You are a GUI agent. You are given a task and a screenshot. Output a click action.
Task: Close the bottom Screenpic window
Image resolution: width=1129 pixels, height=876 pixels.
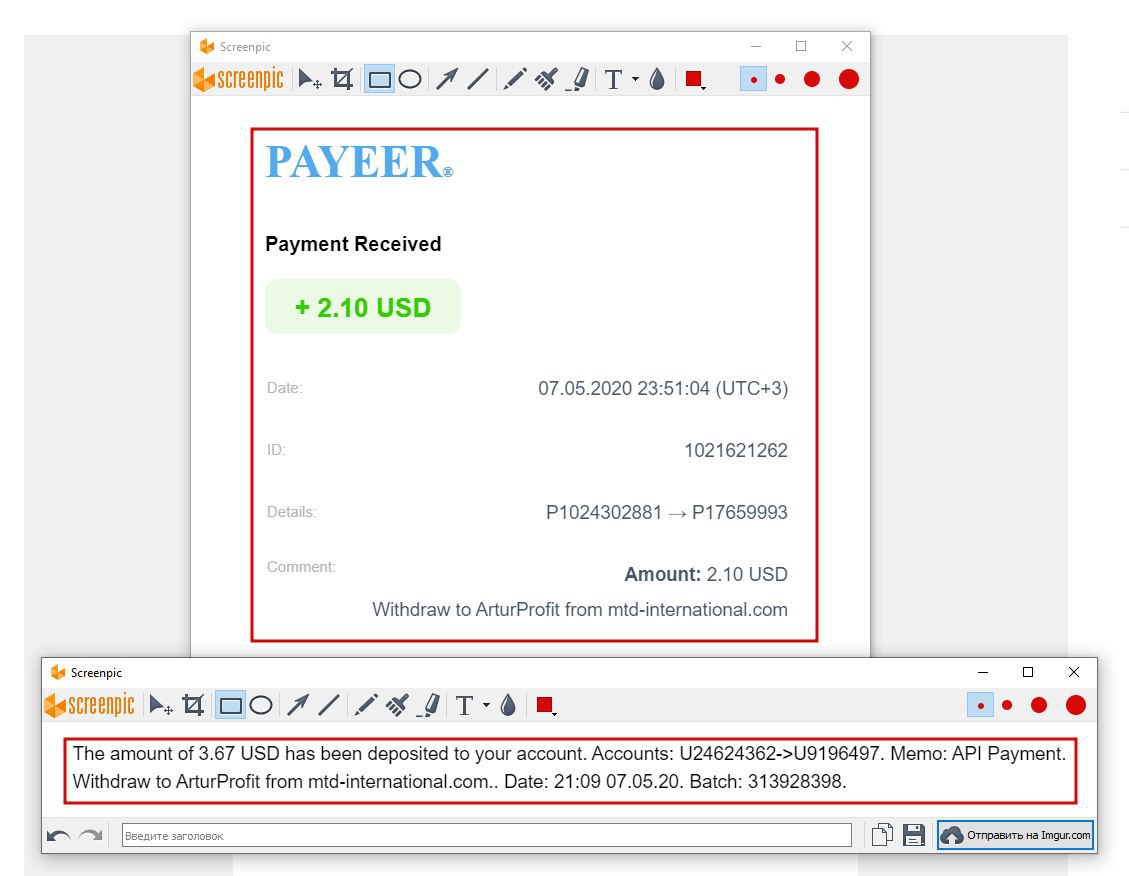1074,672
